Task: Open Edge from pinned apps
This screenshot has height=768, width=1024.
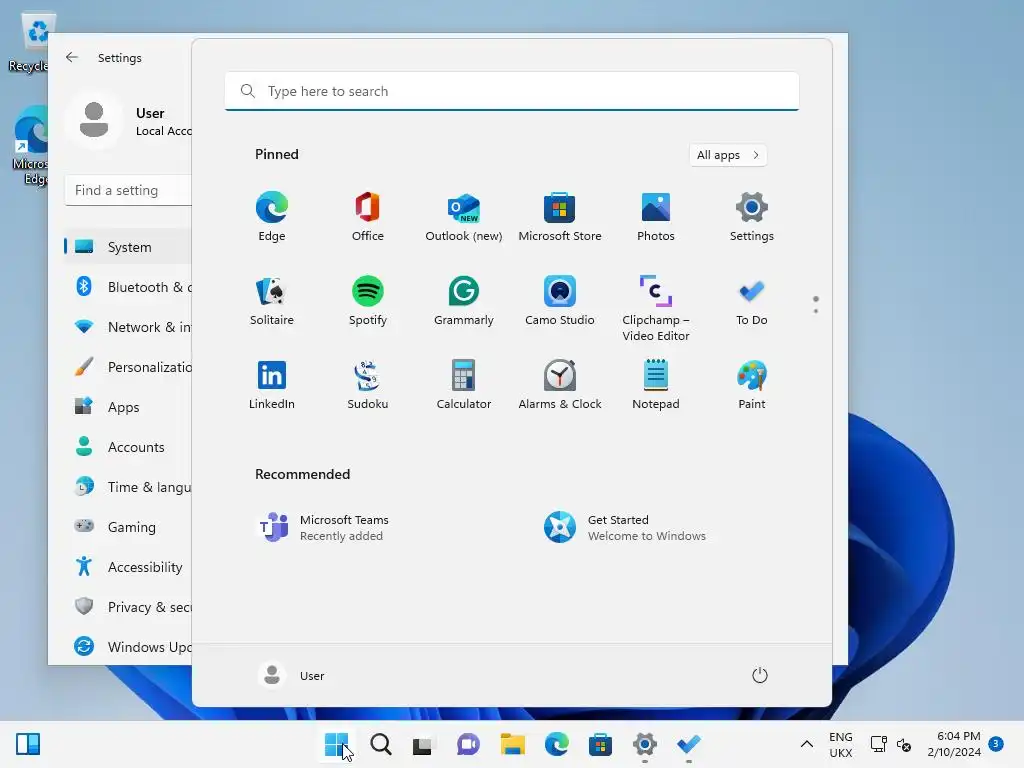Action: click(x=272, y=217)
